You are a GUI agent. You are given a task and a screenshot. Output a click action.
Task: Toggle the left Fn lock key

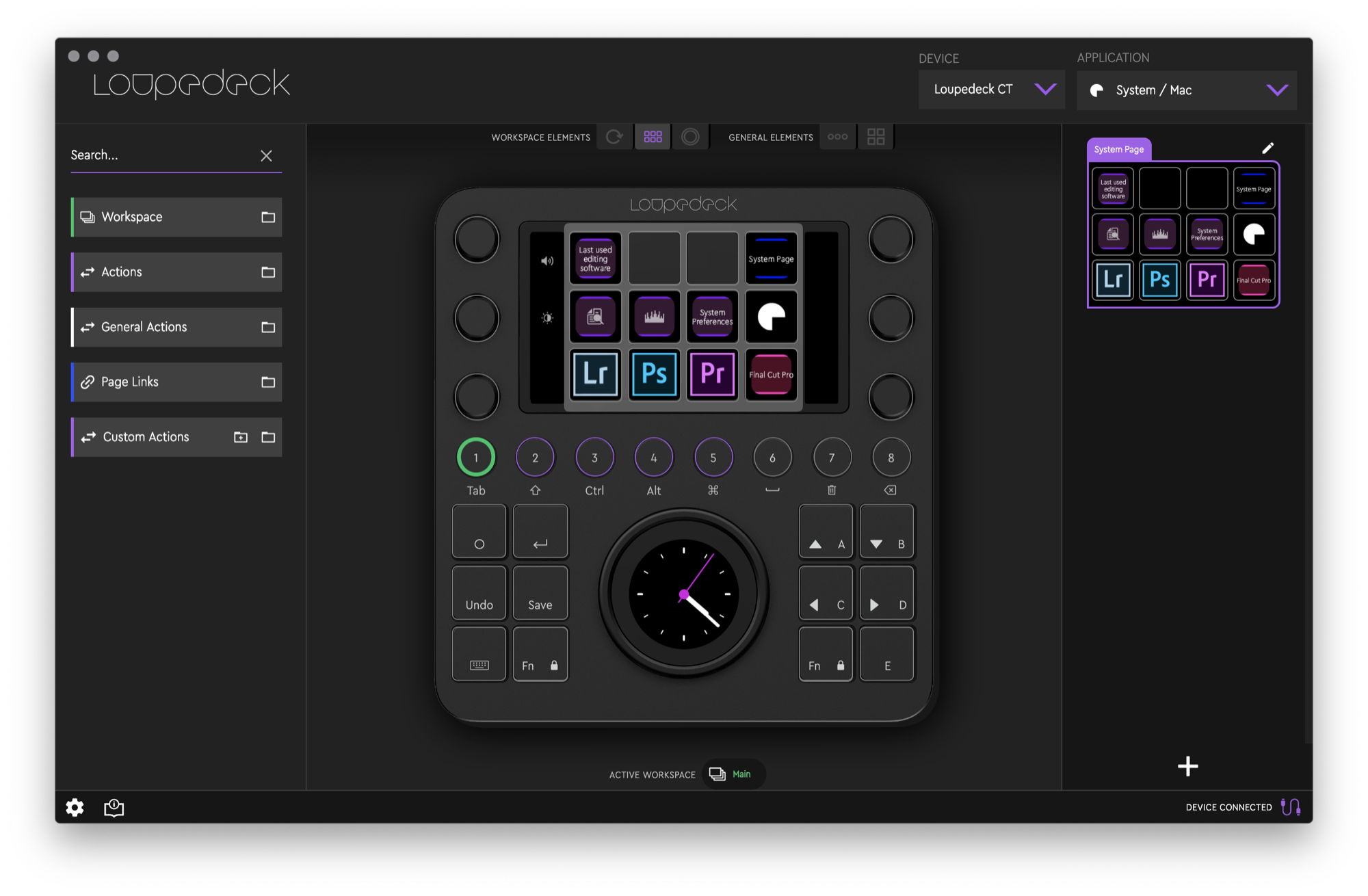[x=540, y=655]
